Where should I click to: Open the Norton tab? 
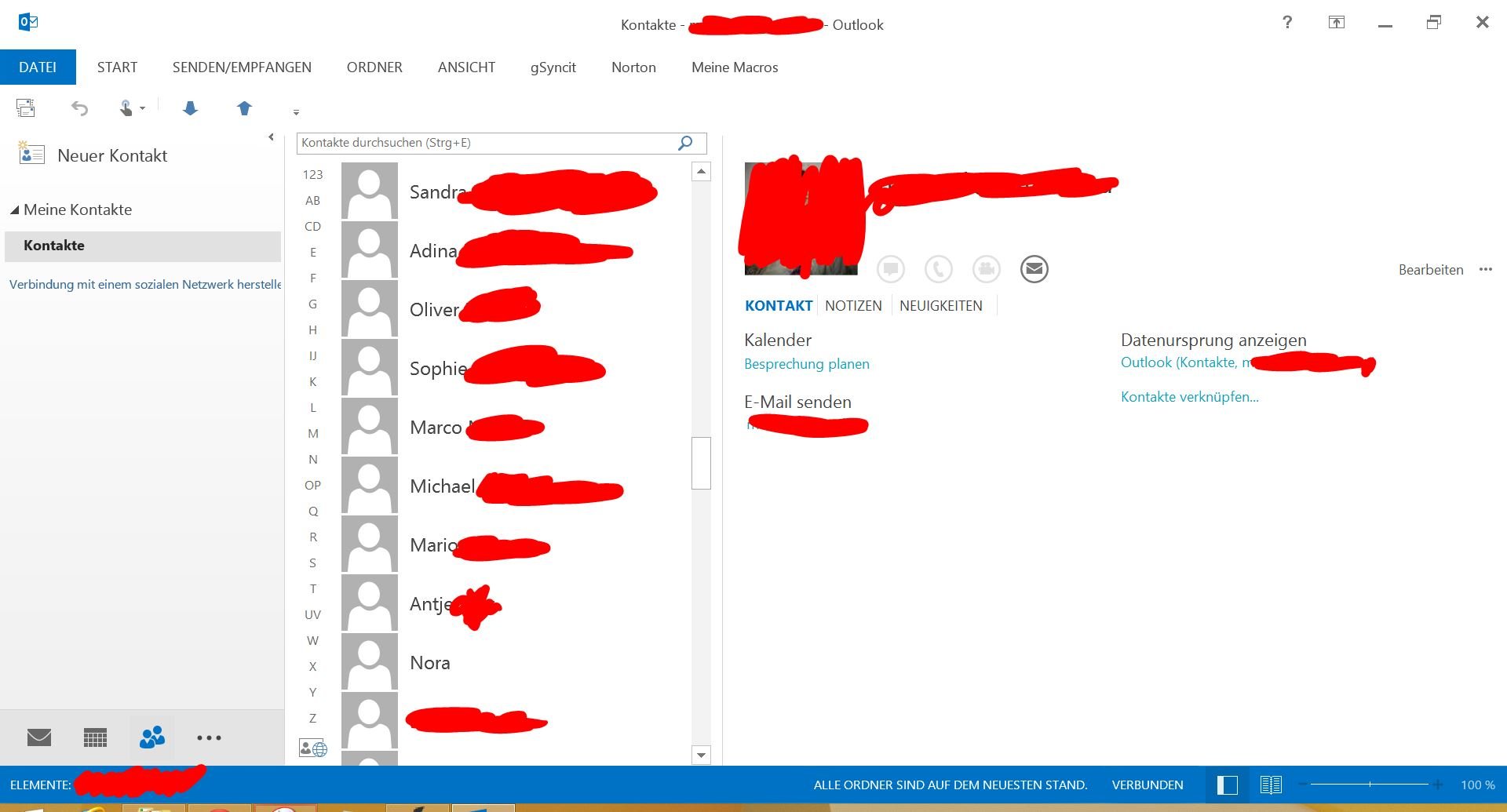tap(633, 67)
